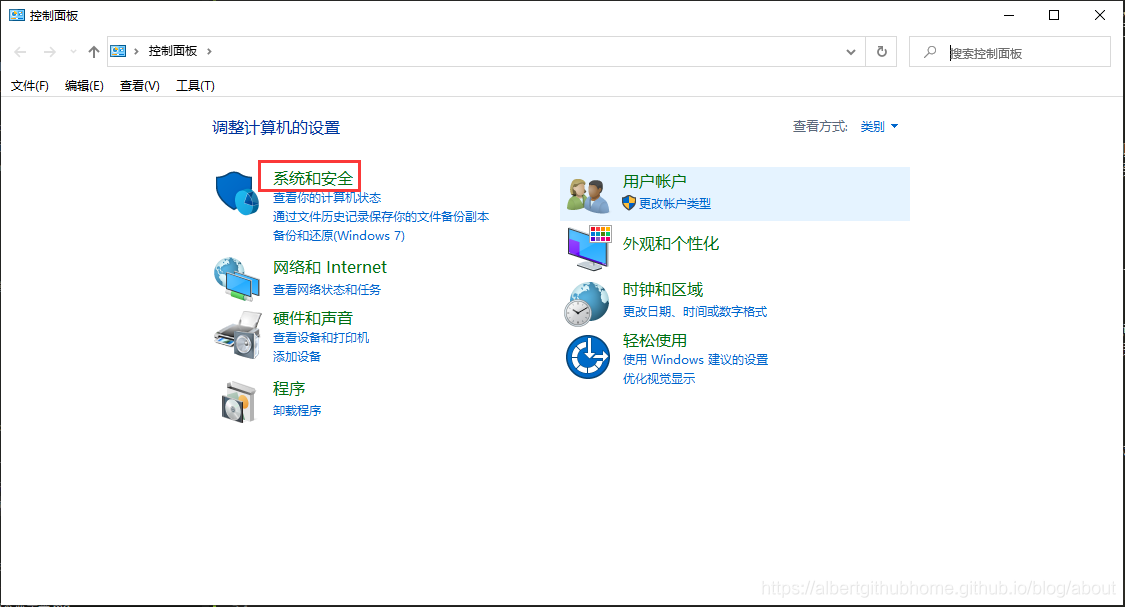Image resolution: width=1125 pixels, height=607 pixels.
Task: Click the Network and Internet globe icon
Action: (x=237, y=279)
